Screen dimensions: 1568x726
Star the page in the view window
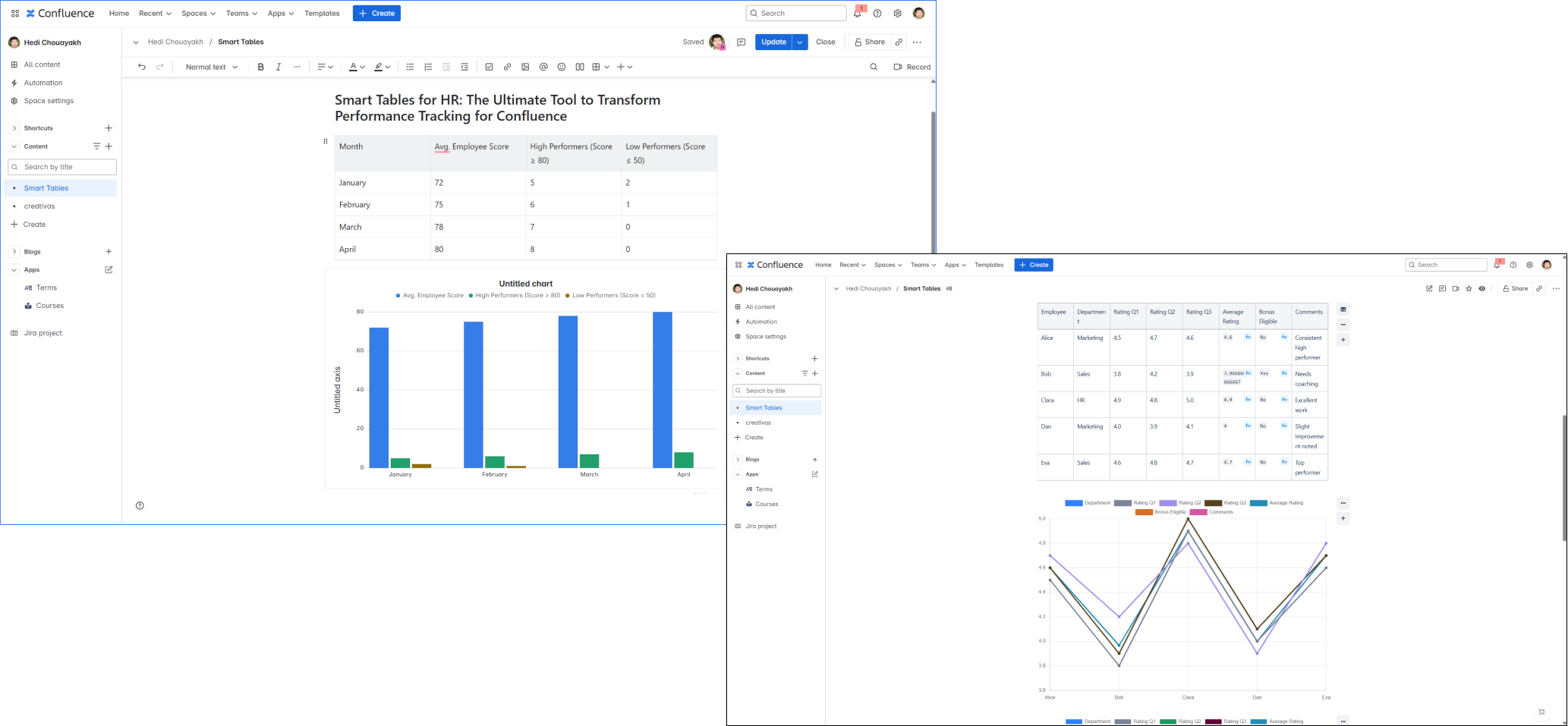pos(1469,288)
